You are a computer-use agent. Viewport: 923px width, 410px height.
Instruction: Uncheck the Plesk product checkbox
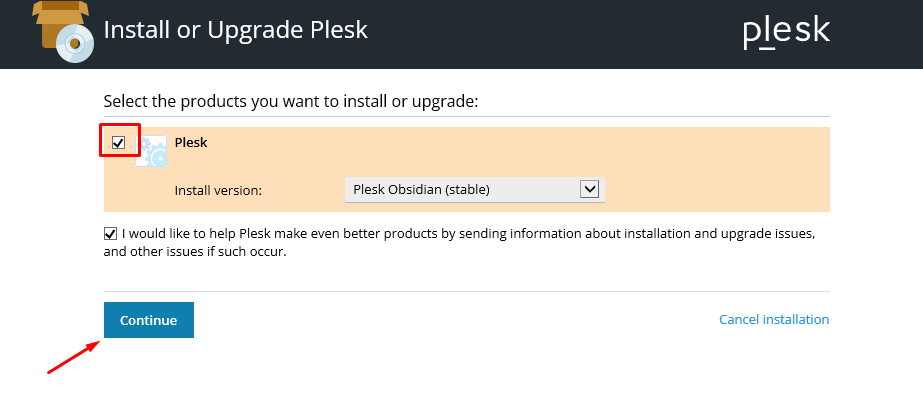pyautogui.click(x=119, y=142)
